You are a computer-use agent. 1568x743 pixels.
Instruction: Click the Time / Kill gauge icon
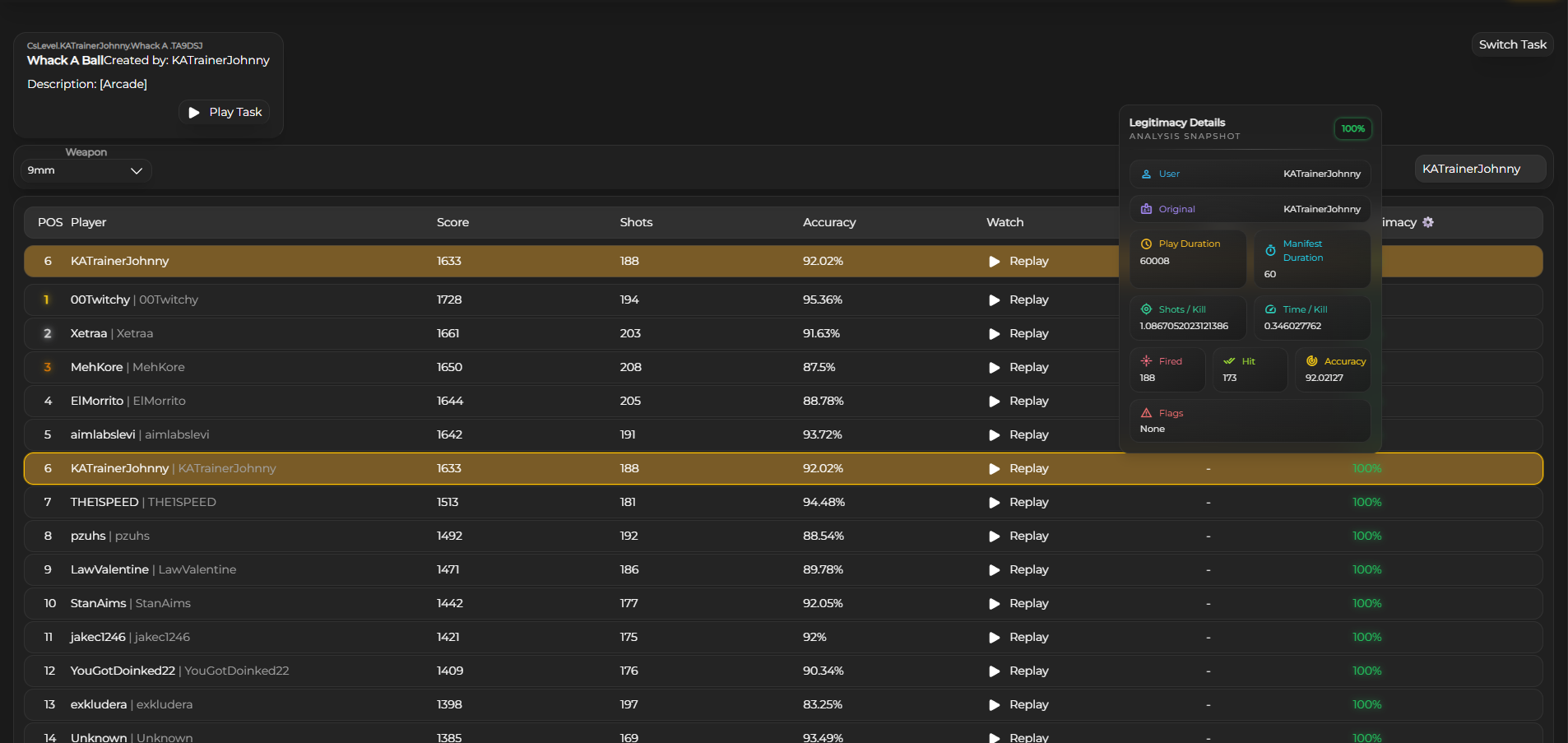1270,309
